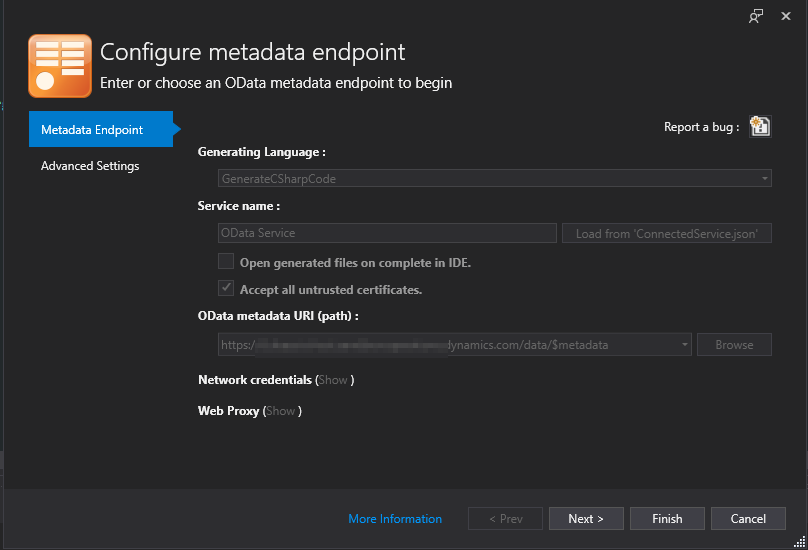The image size is (808, 550).
Task: Open the More Information link
Action: tap(395, 519)
